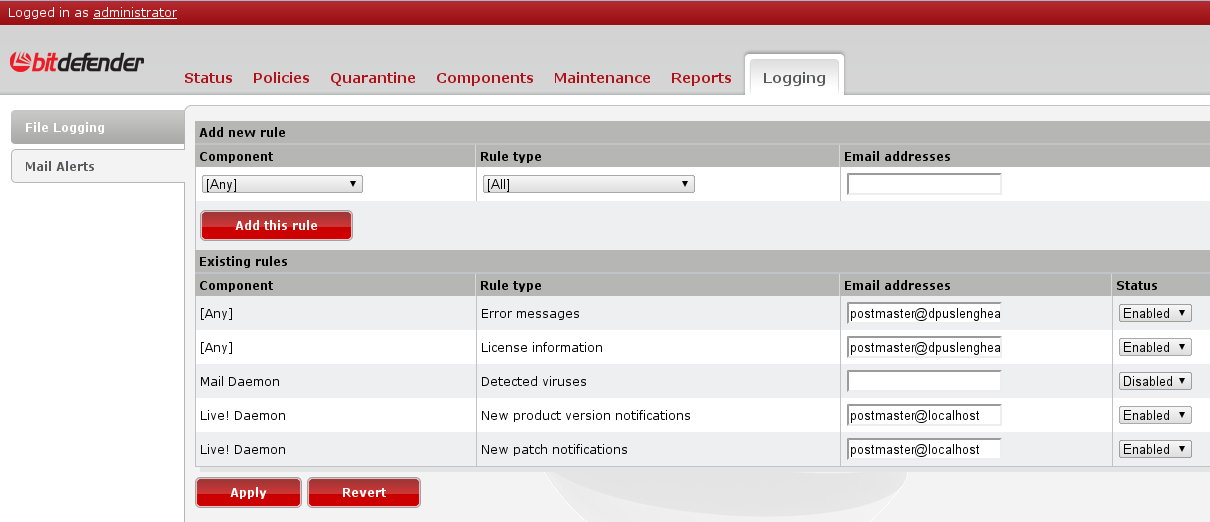Change status of New patch notifications rule
Viewport: 1210px width, 522px height.
point(1155,450)
